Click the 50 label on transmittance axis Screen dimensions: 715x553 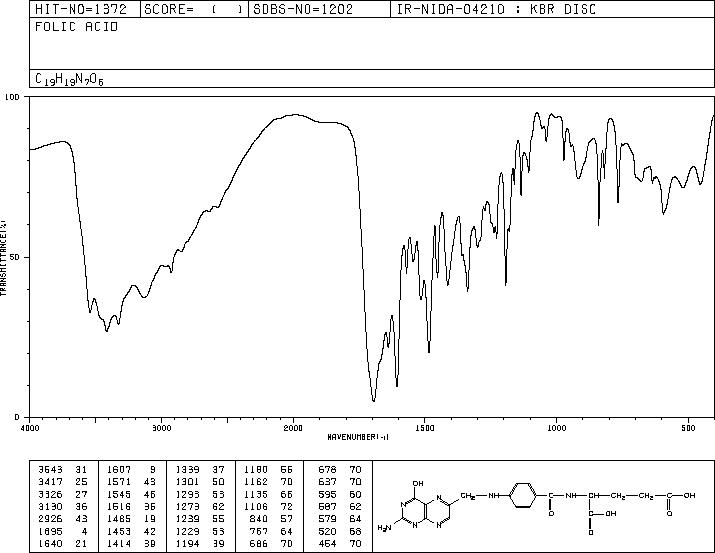click(x=13, y=257)
